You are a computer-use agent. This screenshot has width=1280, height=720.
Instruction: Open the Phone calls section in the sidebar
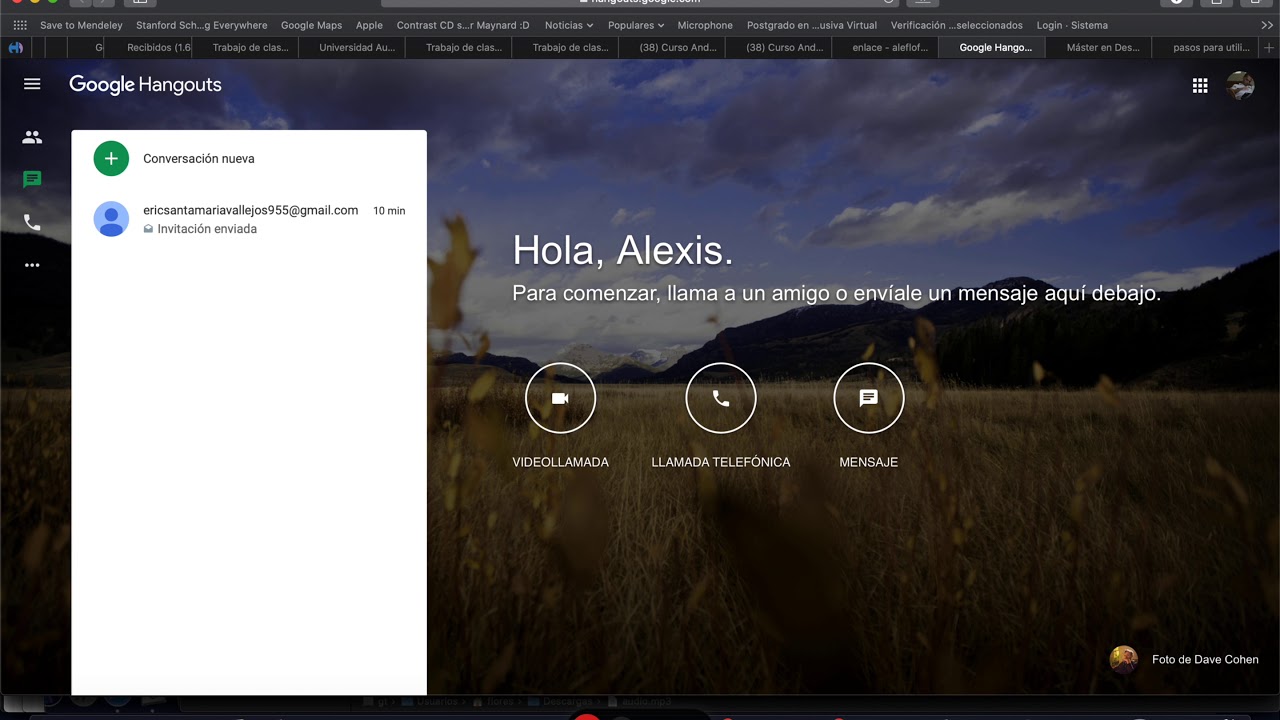32,222
